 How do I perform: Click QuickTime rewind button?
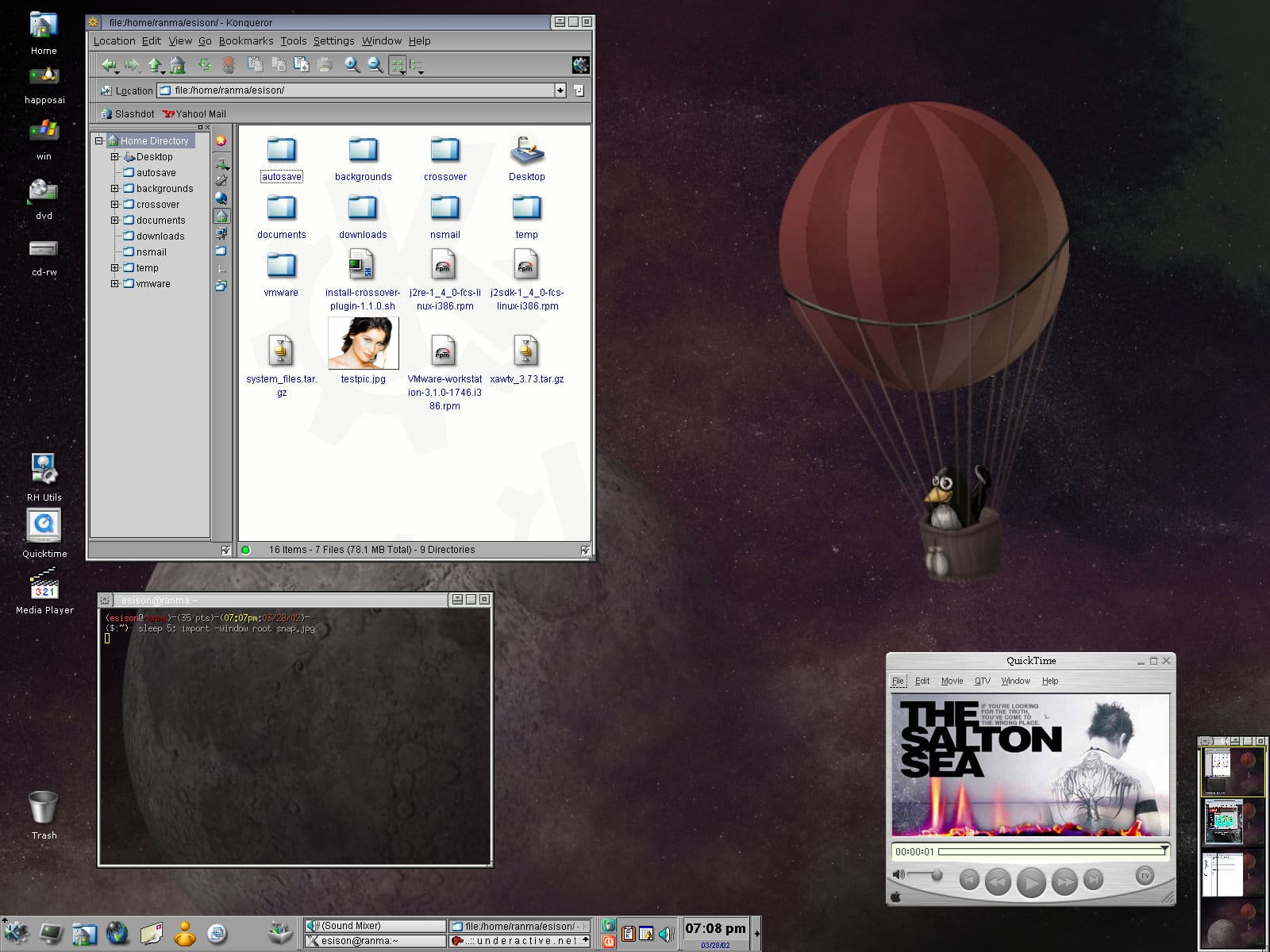997,881
